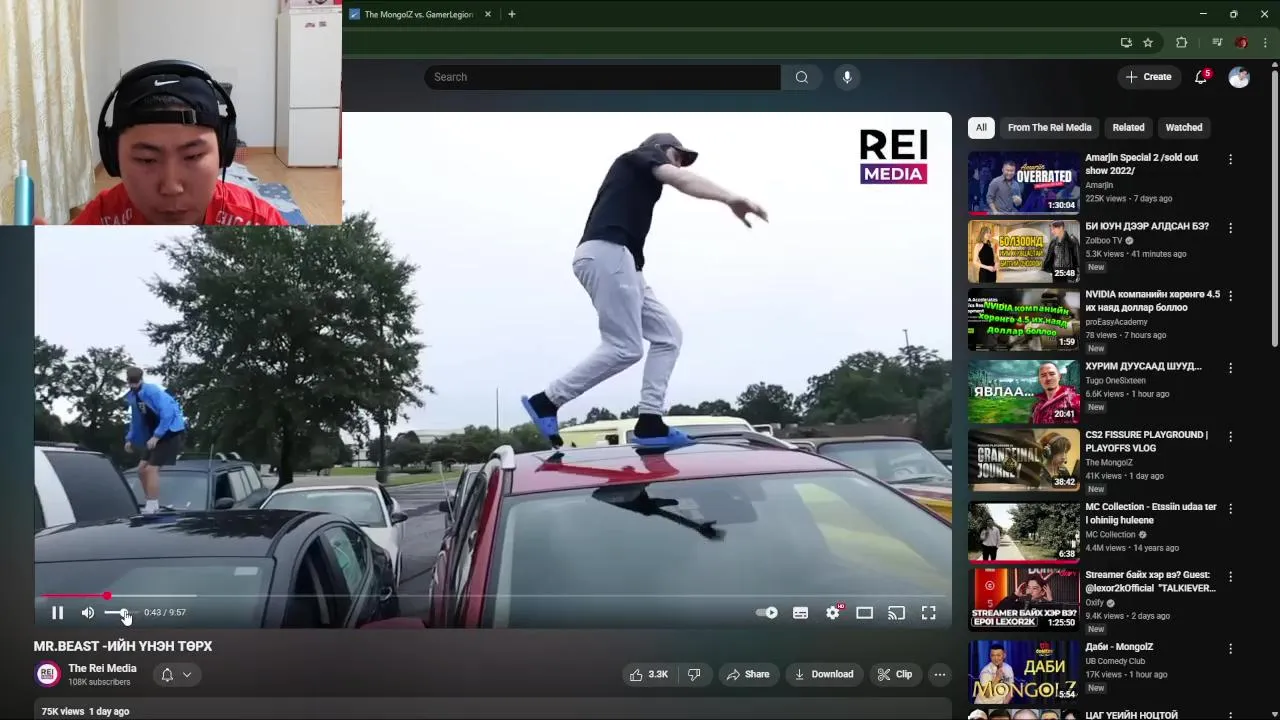Clip the video with the scissors button
Screen dimensions: 1280x720
click(x=894, y=675)
